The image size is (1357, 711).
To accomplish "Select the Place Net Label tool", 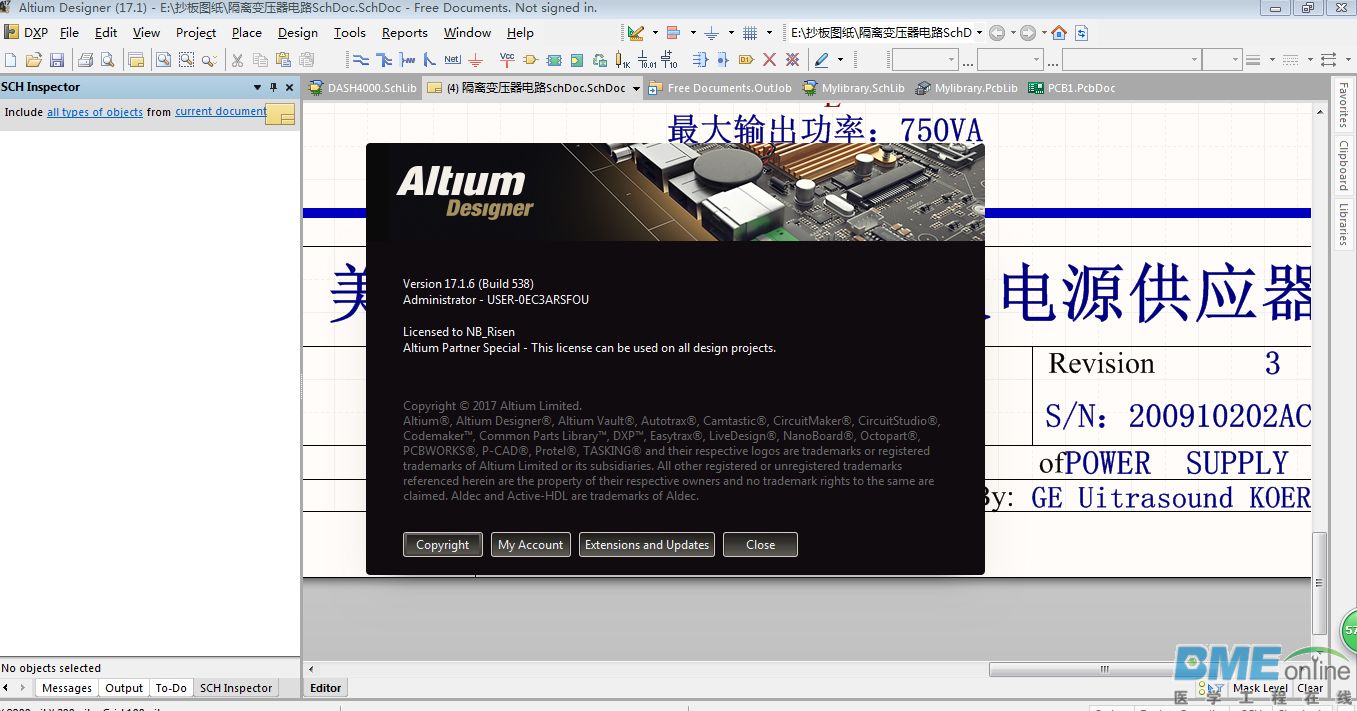I will coord(452,59).
